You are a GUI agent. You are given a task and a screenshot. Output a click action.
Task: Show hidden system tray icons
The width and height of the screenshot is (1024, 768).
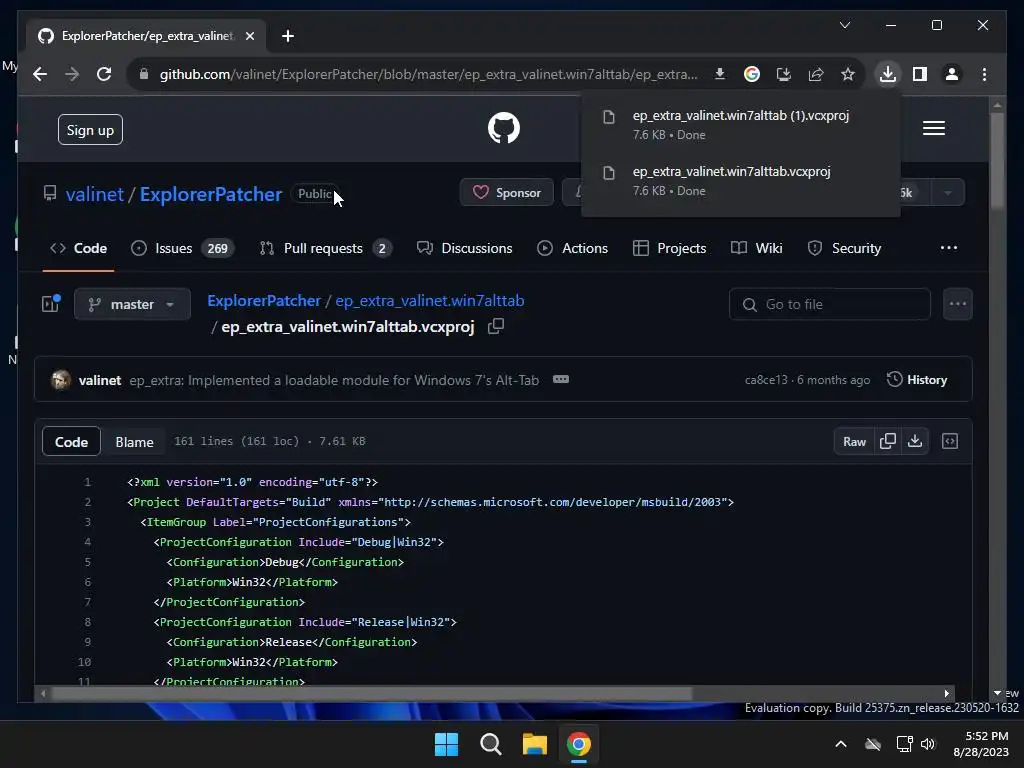tap(840, 744)
